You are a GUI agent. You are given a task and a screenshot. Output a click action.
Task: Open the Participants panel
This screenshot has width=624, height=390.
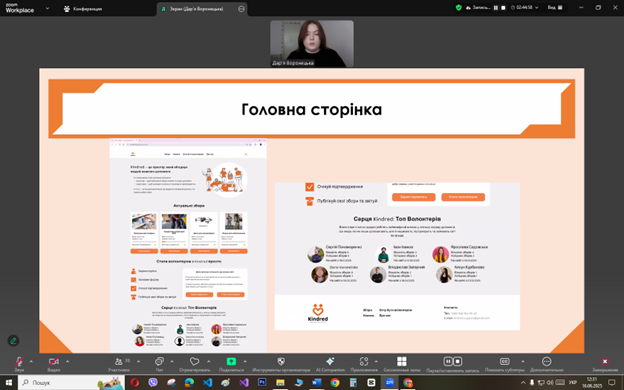(x=119, y=361)
